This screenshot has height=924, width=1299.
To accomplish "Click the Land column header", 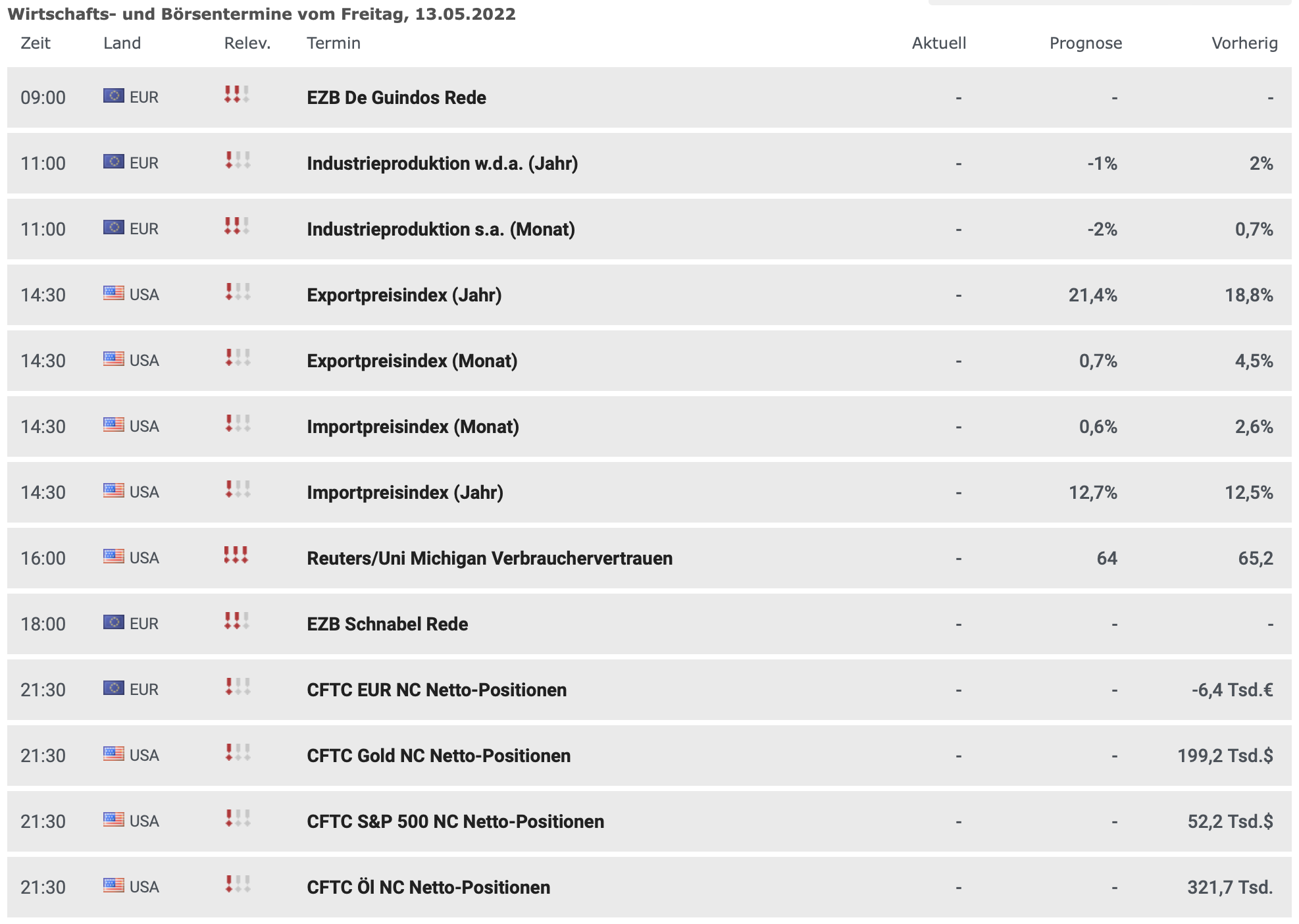I will (x=122, y=43).
